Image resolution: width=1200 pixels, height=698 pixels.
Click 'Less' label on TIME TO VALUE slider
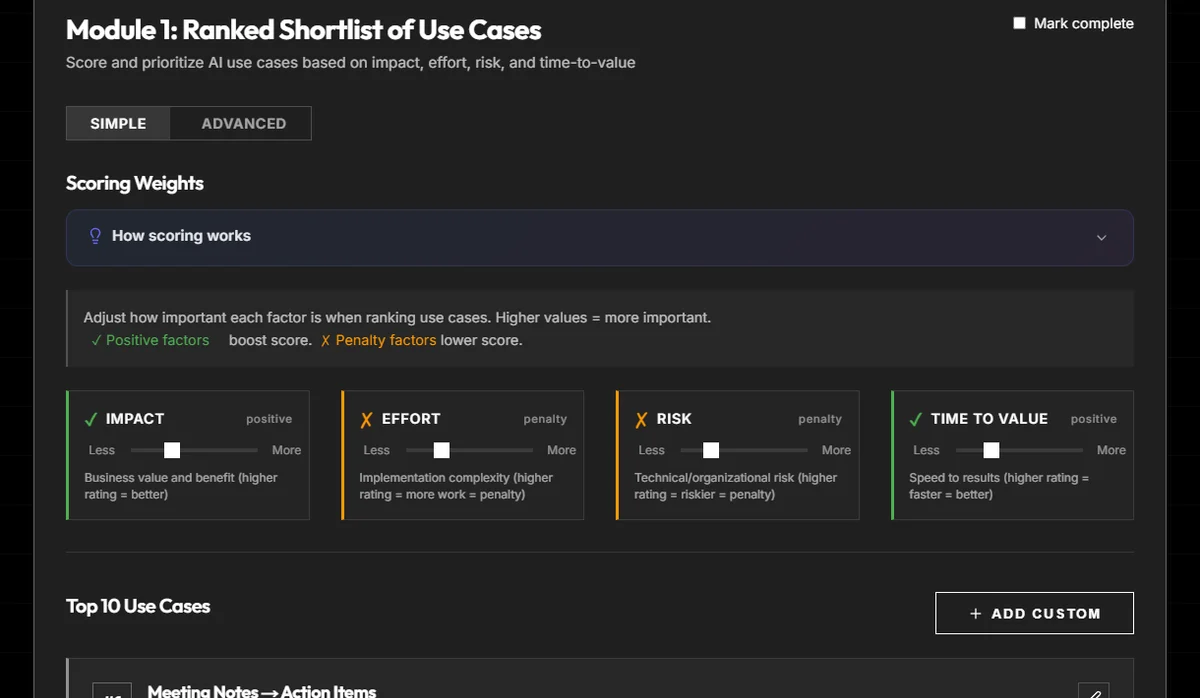pos(927,450)
